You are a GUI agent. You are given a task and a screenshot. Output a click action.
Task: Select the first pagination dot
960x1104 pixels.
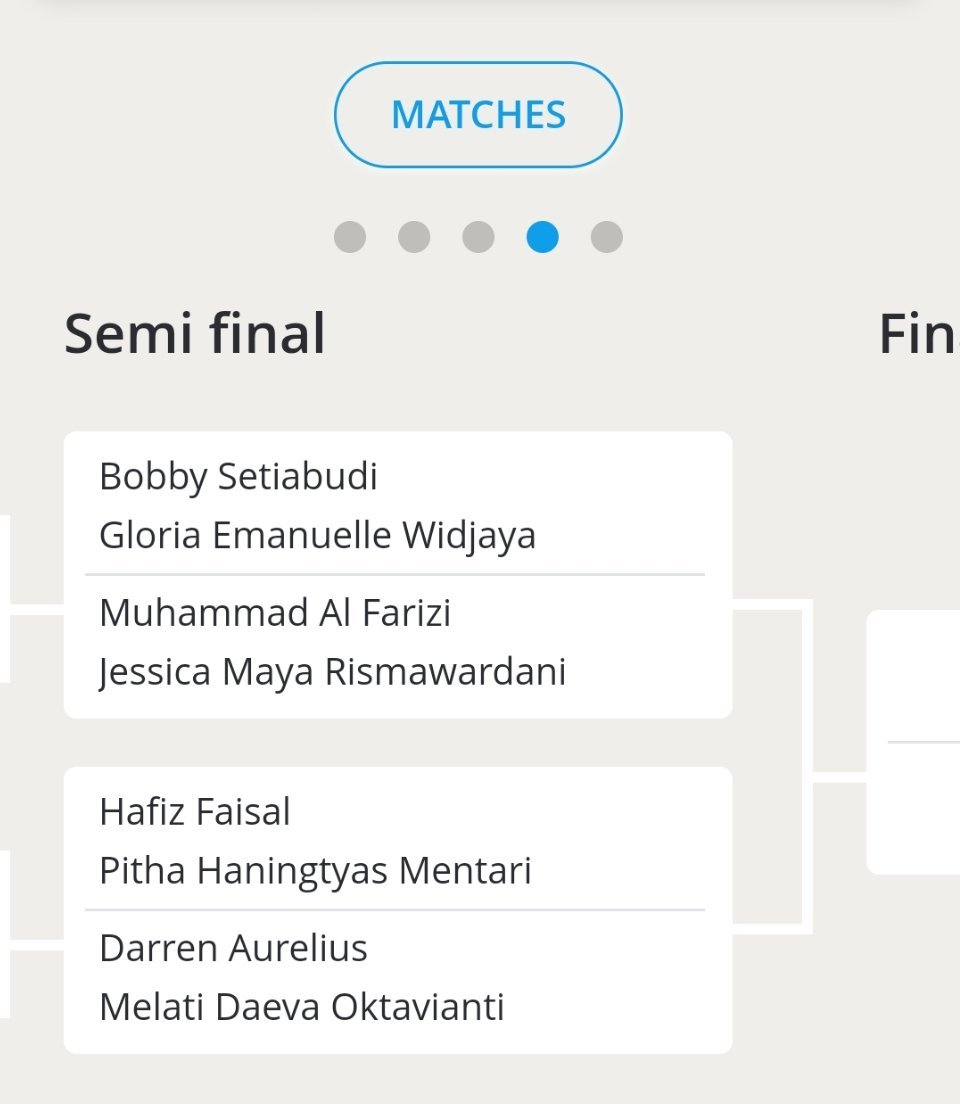click(350, 237)
